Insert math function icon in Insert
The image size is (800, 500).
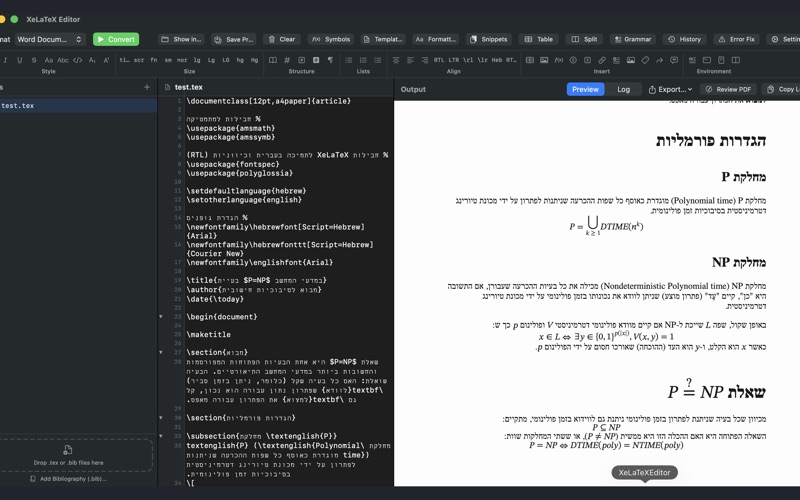click(559, 60)
